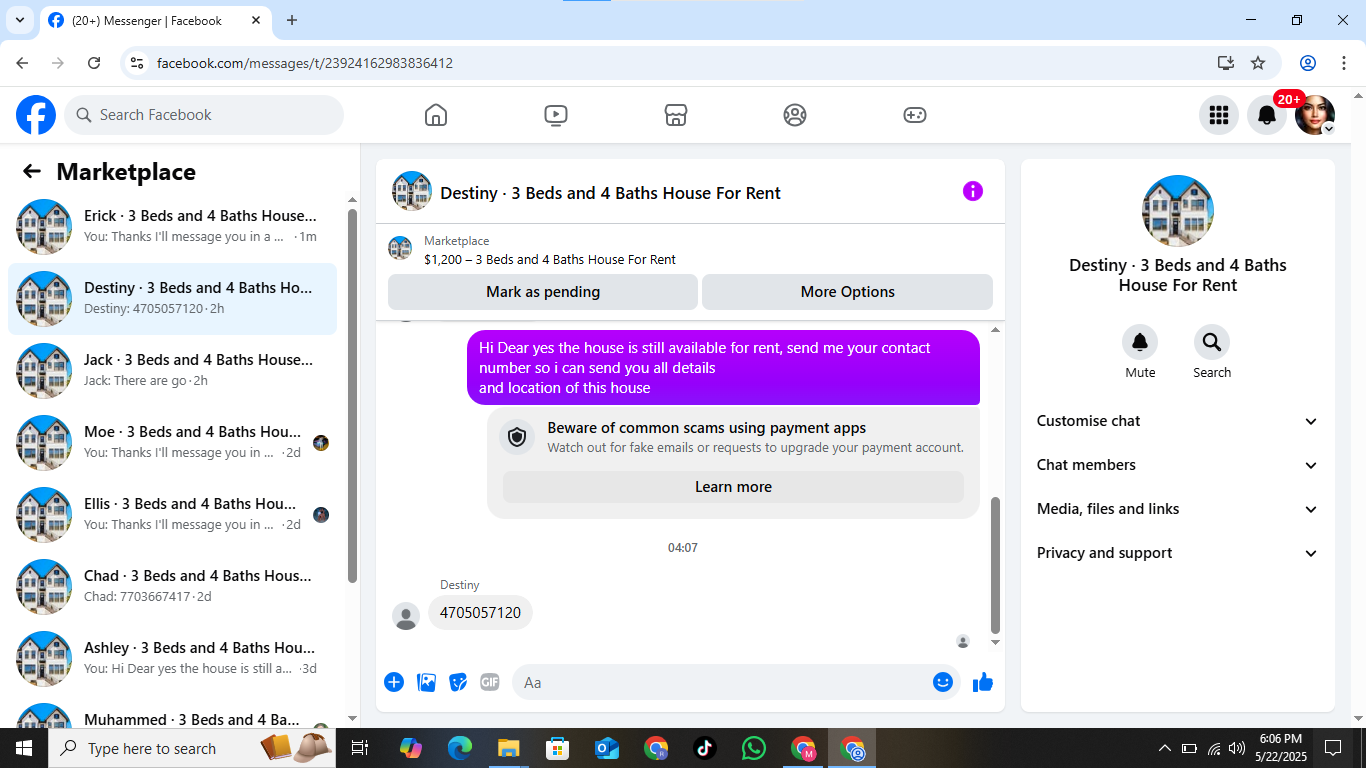
Task: Open the purple conversation information icon
Action: pyautogui.click(x=973, y=191)
